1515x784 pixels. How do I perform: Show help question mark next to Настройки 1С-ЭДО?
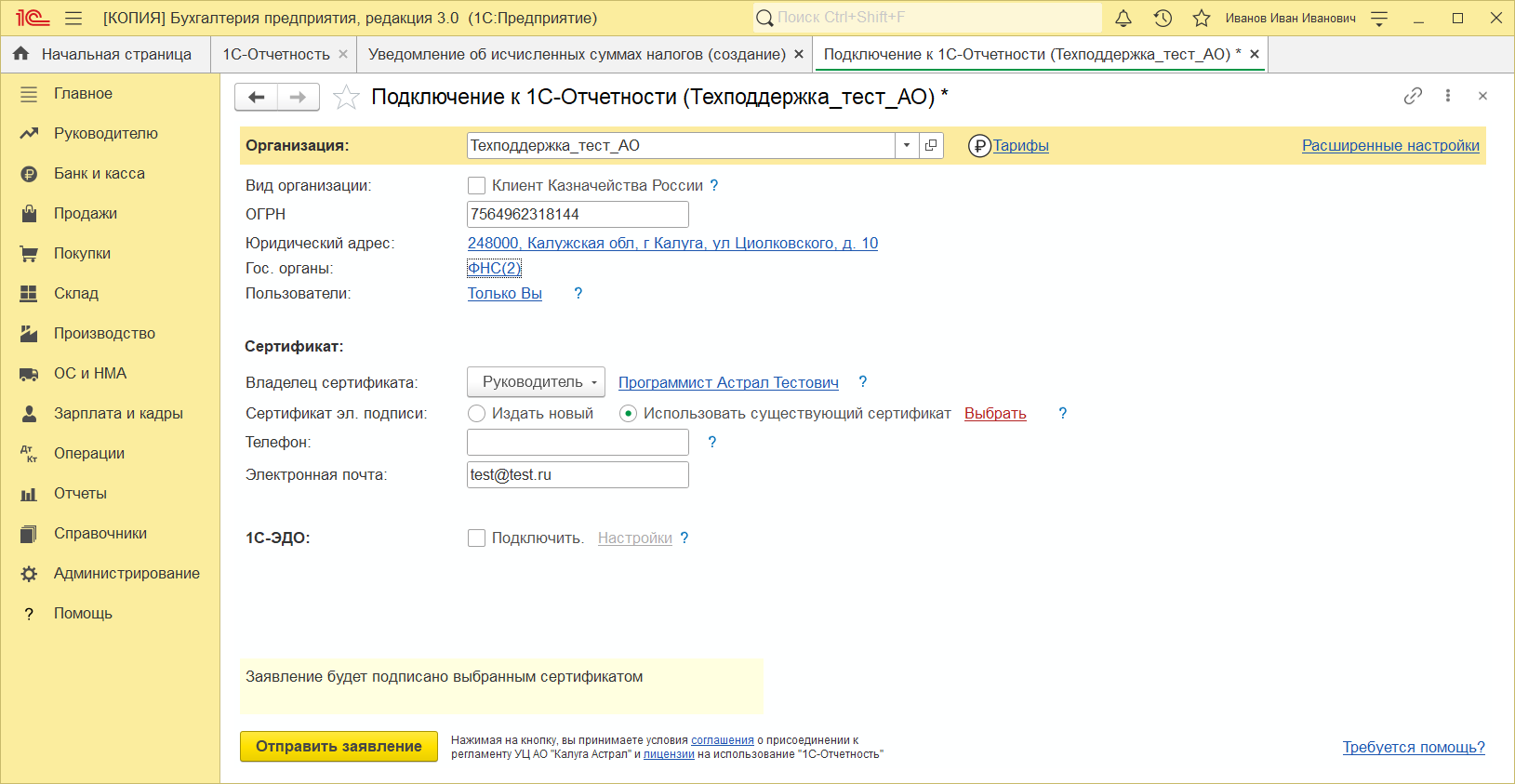pyautogui.click(x=684, y=538)
